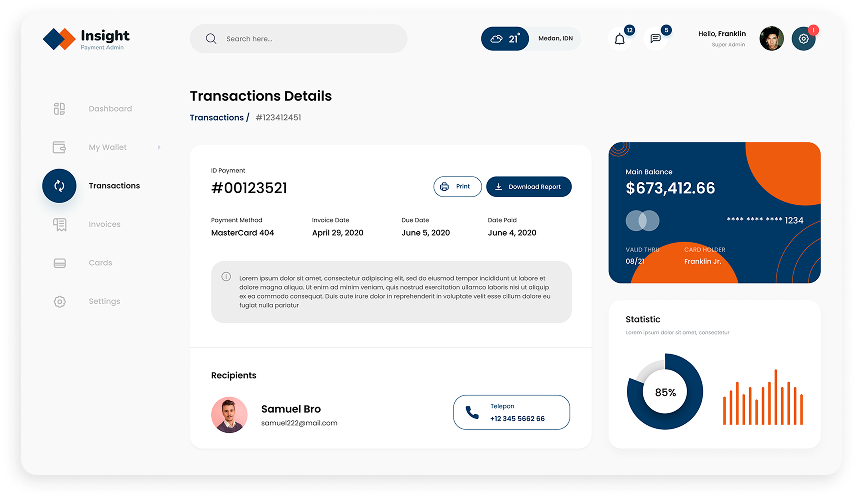Click the info icon in note box
The height and width of the screenshot is (498, 857).
point(226,277)
